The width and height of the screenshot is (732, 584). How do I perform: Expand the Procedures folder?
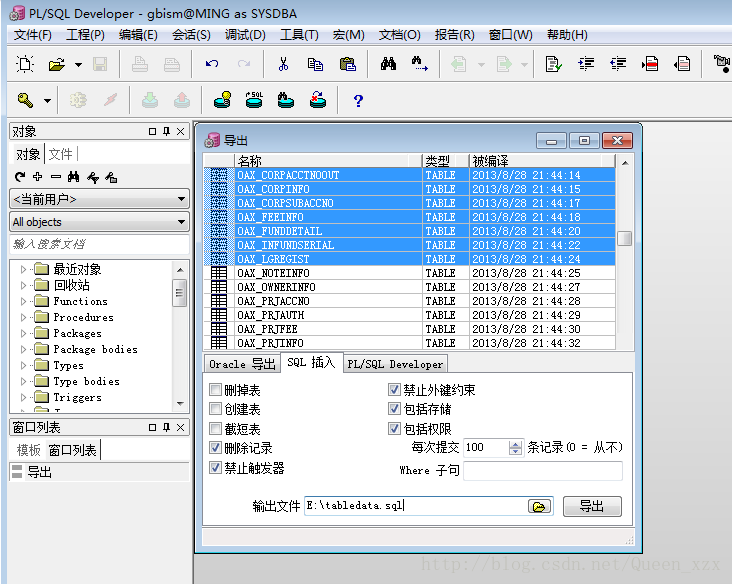tap(23, 317)
